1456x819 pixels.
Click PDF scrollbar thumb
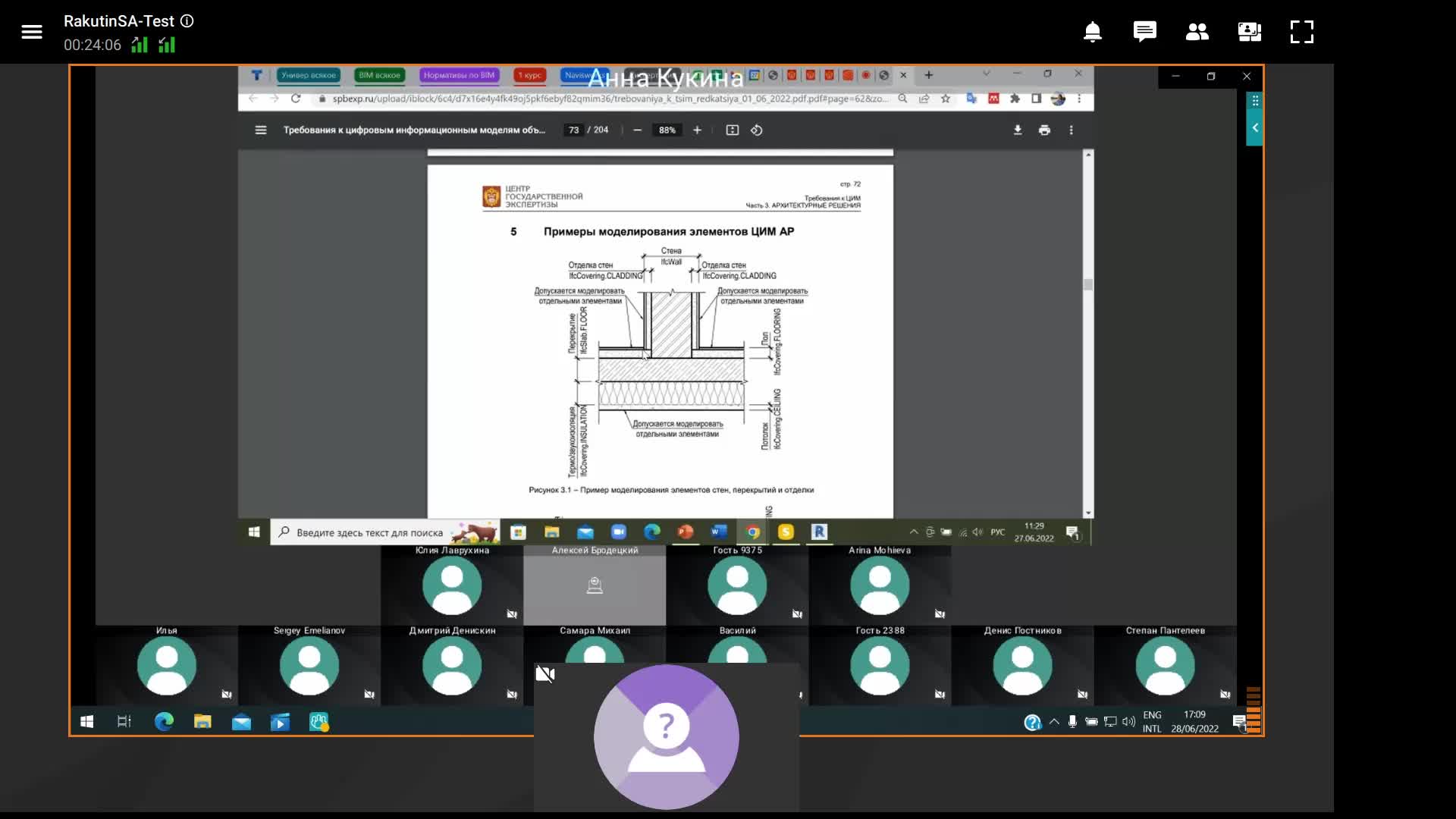click(1088, 284)
